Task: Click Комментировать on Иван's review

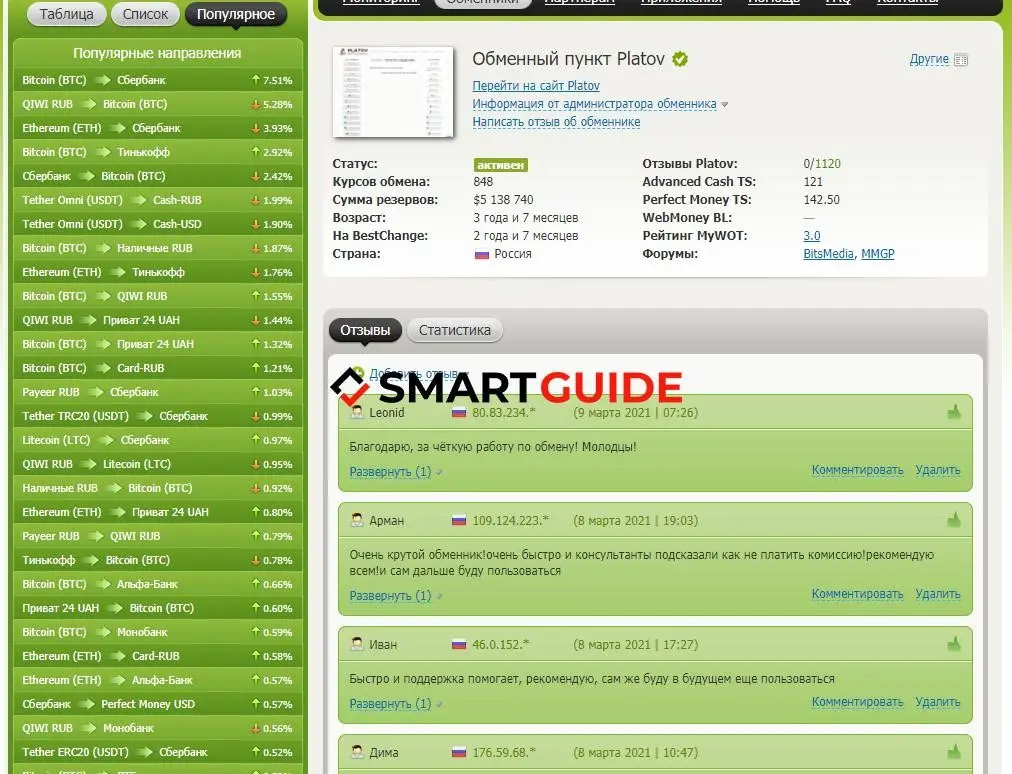Action: pos(857,702)
